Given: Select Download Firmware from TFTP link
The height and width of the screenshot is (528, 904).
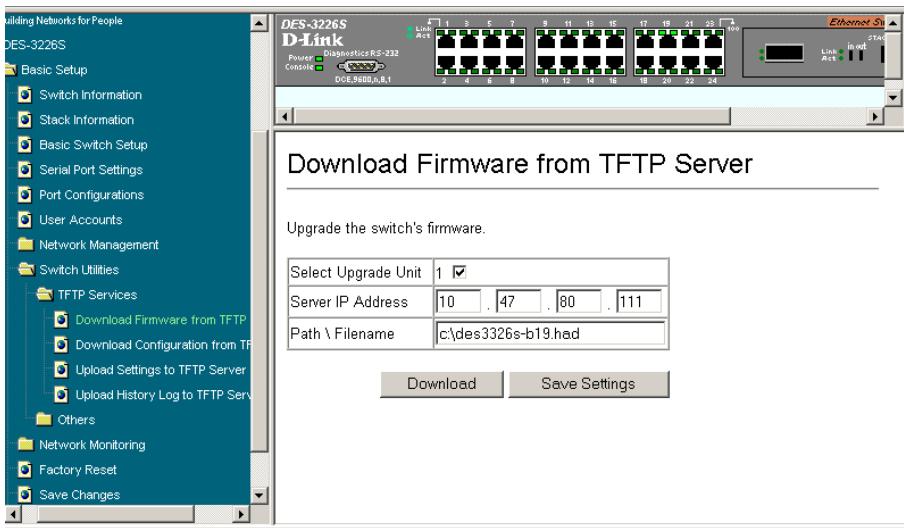Looking at the screenshot, I should point(161,319).
